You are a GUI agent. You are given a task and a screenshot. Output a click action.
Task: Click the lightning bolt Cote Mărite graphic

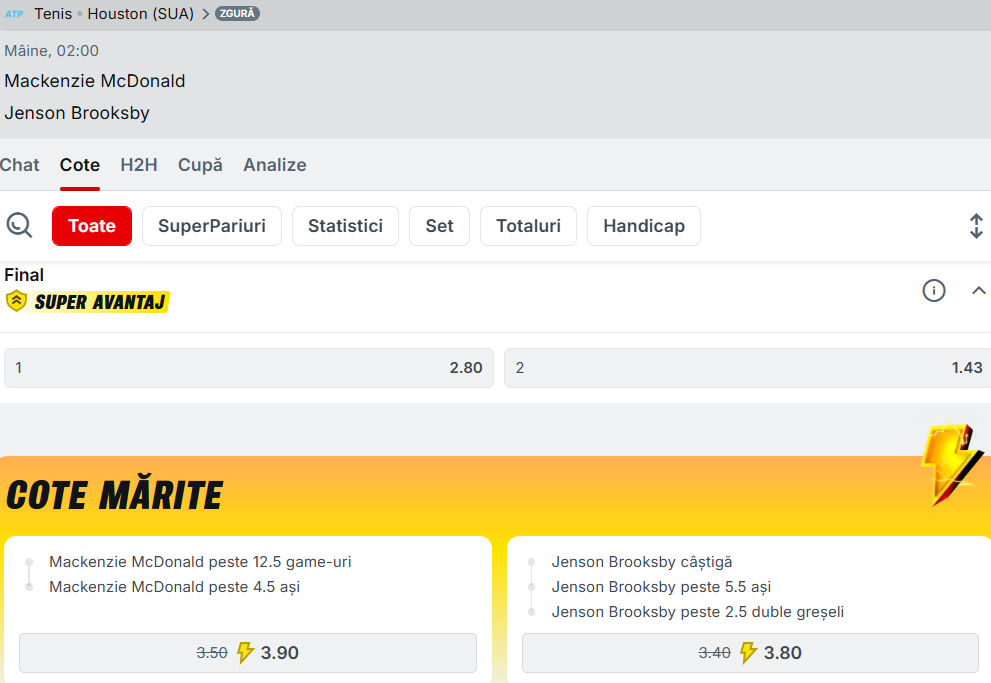(x=949, y=464)
